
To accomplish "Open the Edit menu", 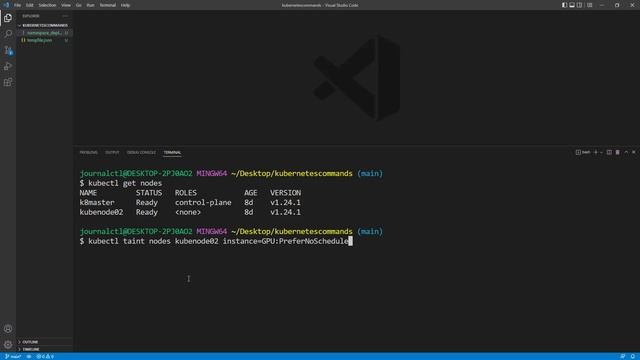I will pos(29,5).
